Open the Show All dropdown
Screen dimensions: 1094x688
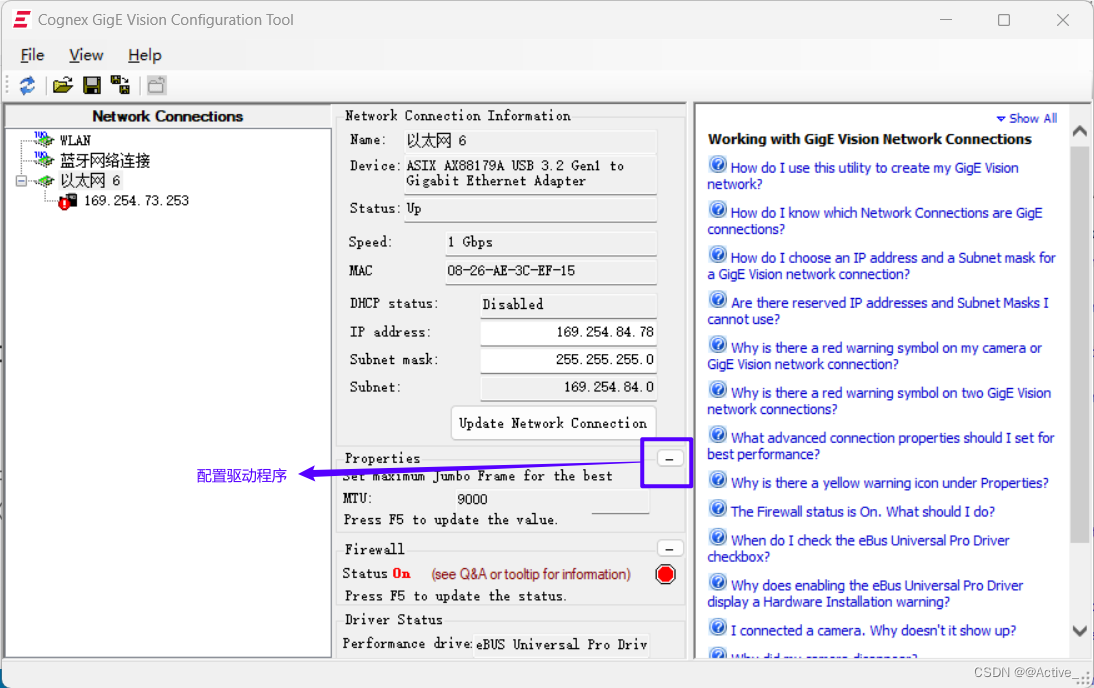click(1026, 118)
